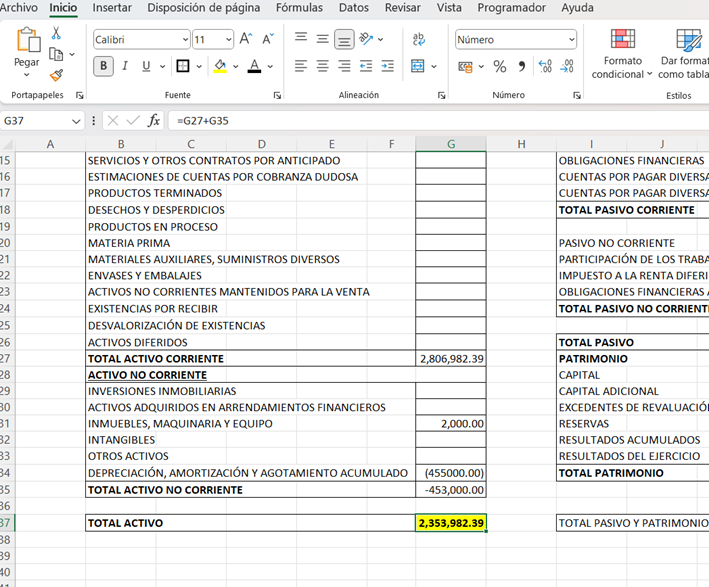Increase font size with the large A icon

(x=246, y=39)
